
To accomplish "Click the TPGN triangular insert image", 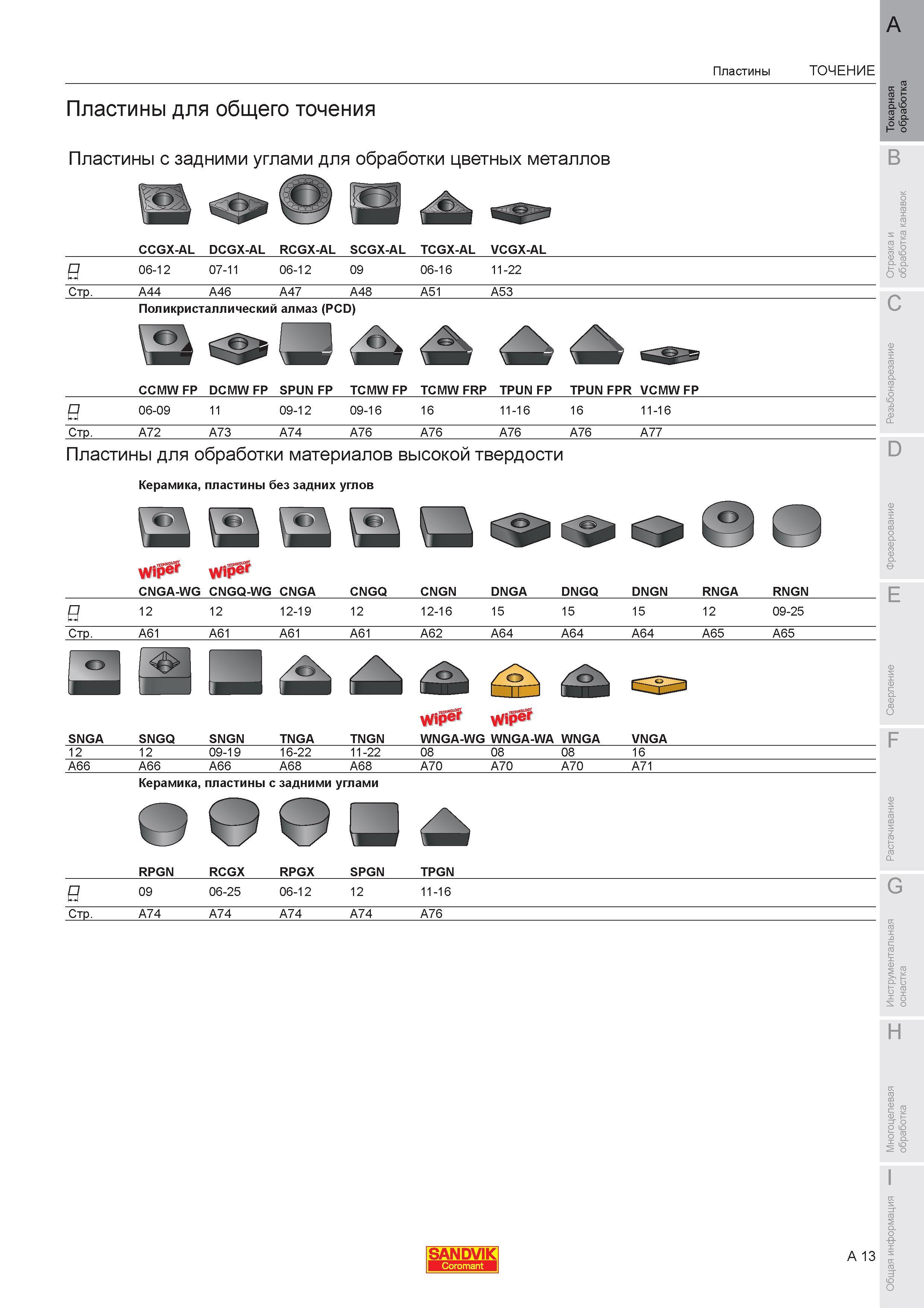I will [445, 827].
